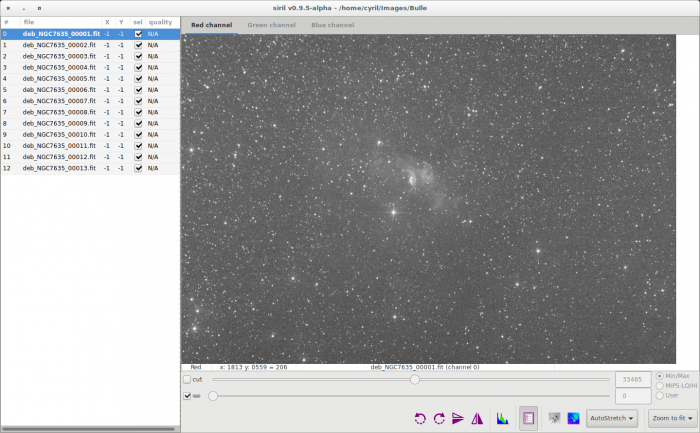
Task: Select the User radio button
Action: (x=659, y=396)
